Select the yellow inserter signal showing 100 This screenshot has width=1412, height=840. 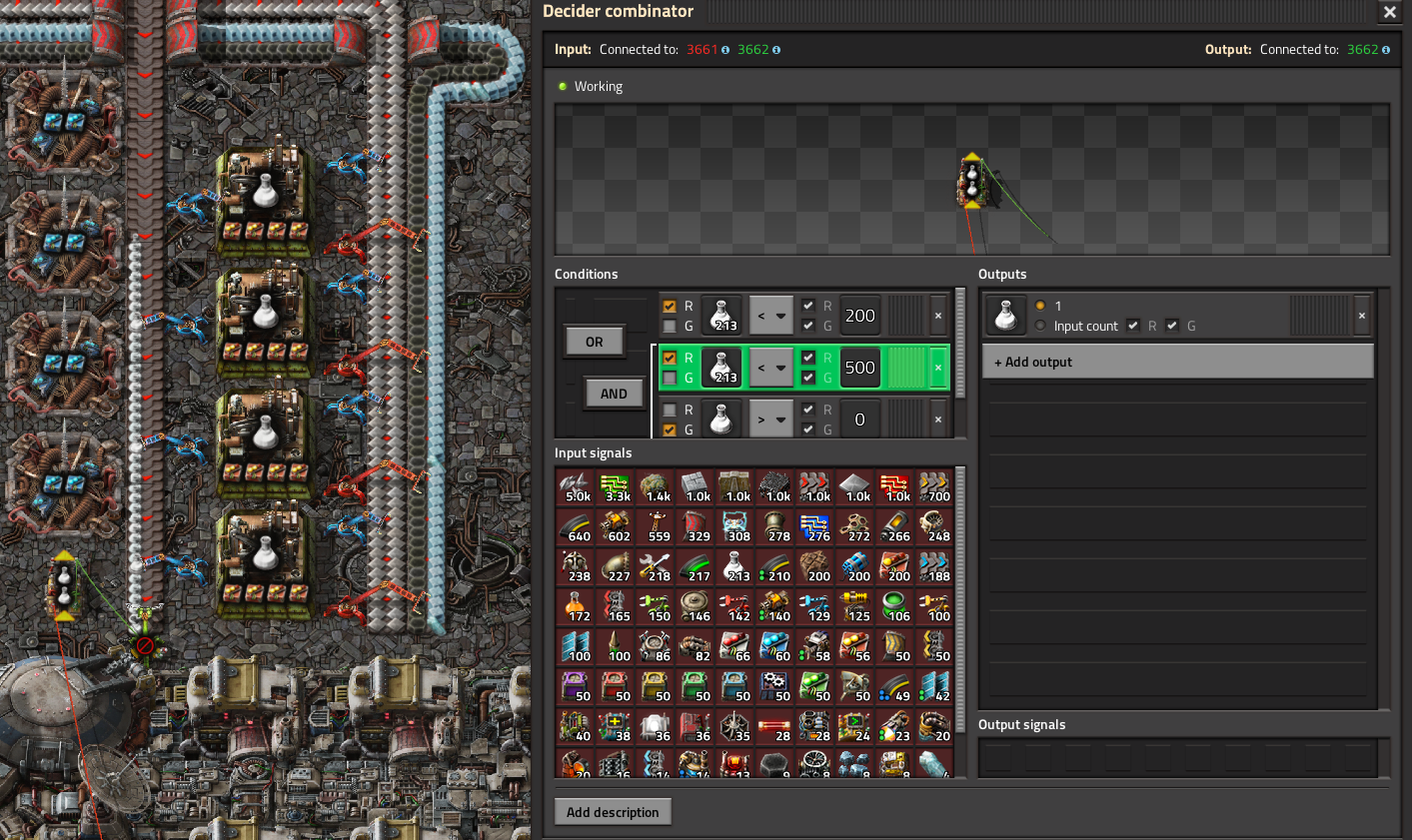point(935,607)
